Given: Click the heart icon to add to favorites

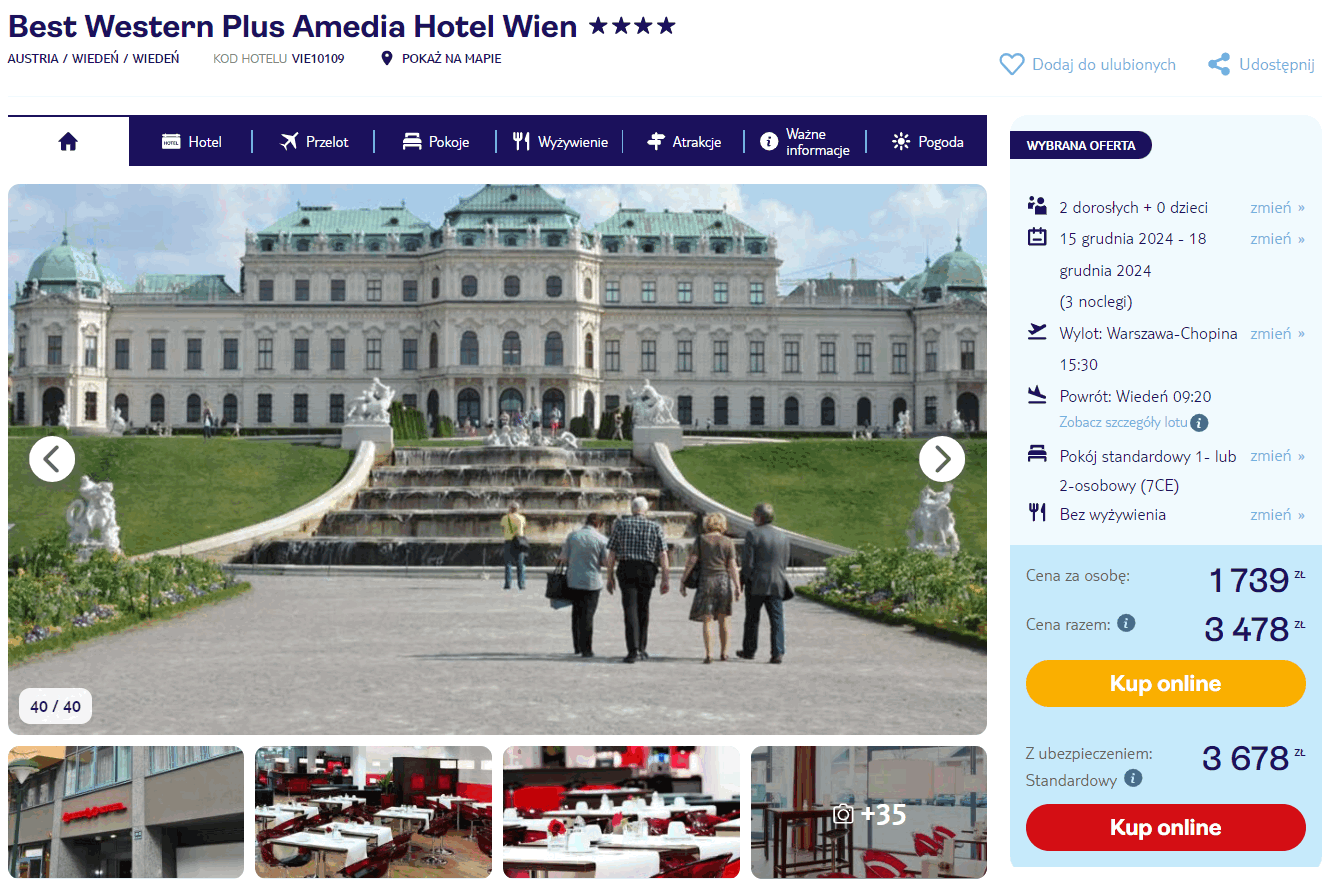Looking at the screenshot, I should (x=1012, y=65).
